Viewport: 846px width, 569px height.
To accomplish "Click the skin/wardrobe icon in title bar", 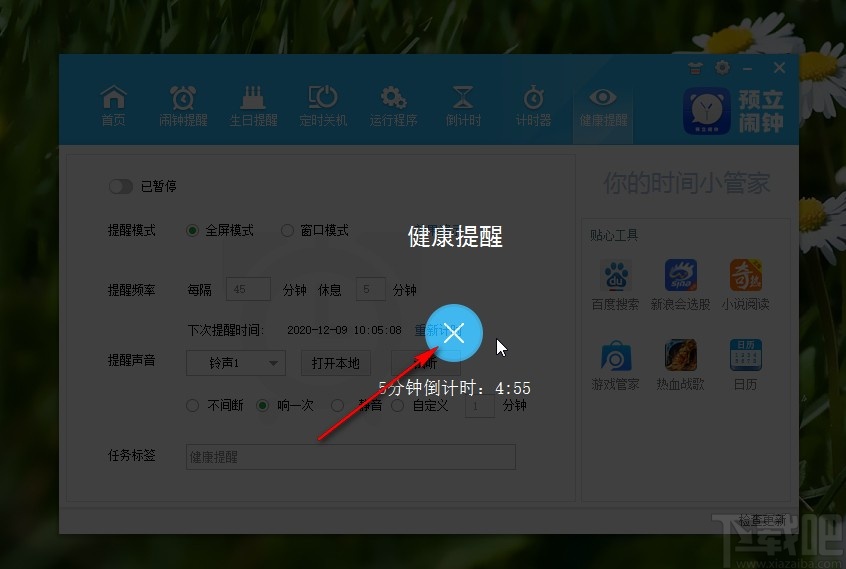I will 695,68.
